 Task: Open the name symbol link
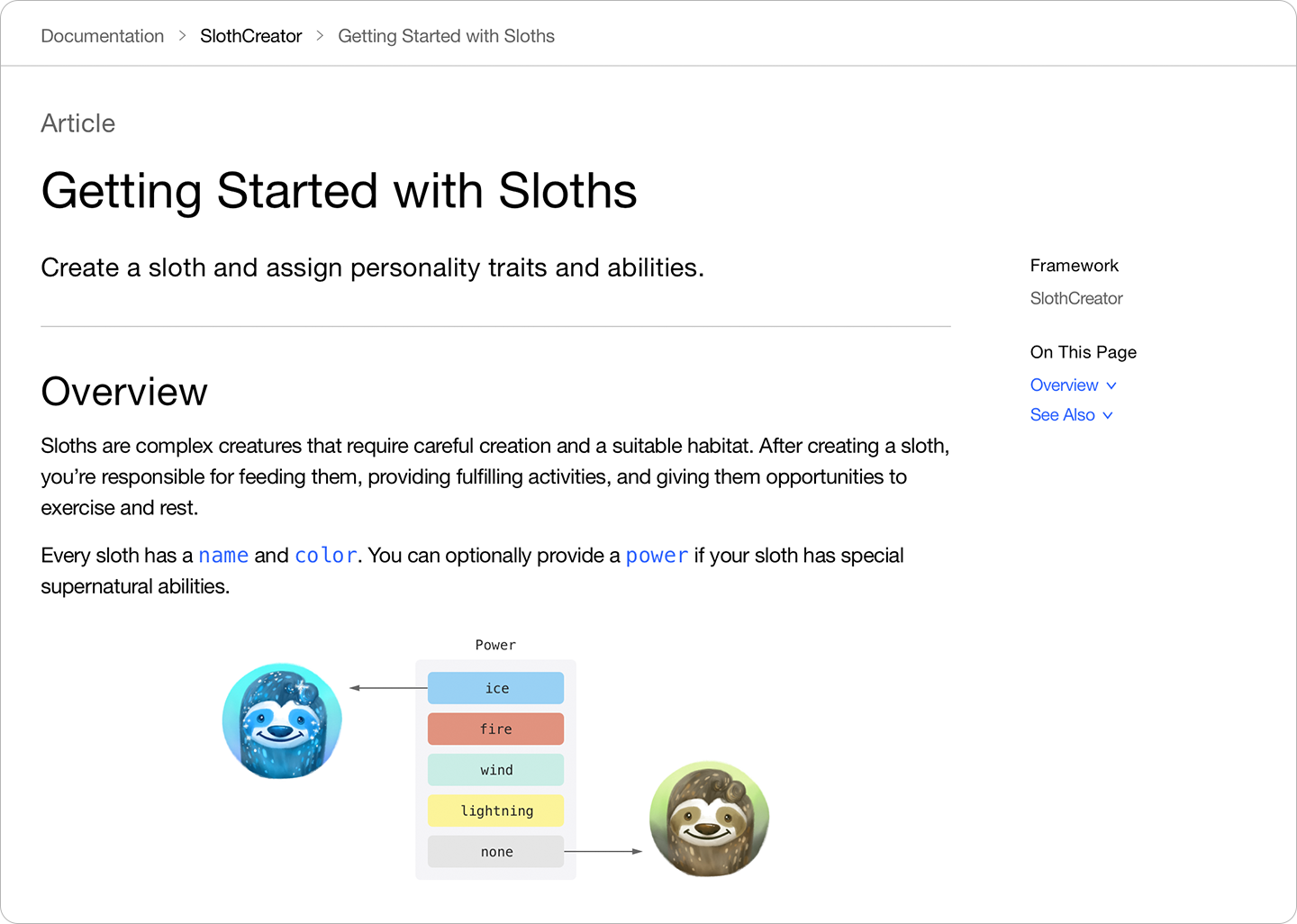(x=223, y=556)
